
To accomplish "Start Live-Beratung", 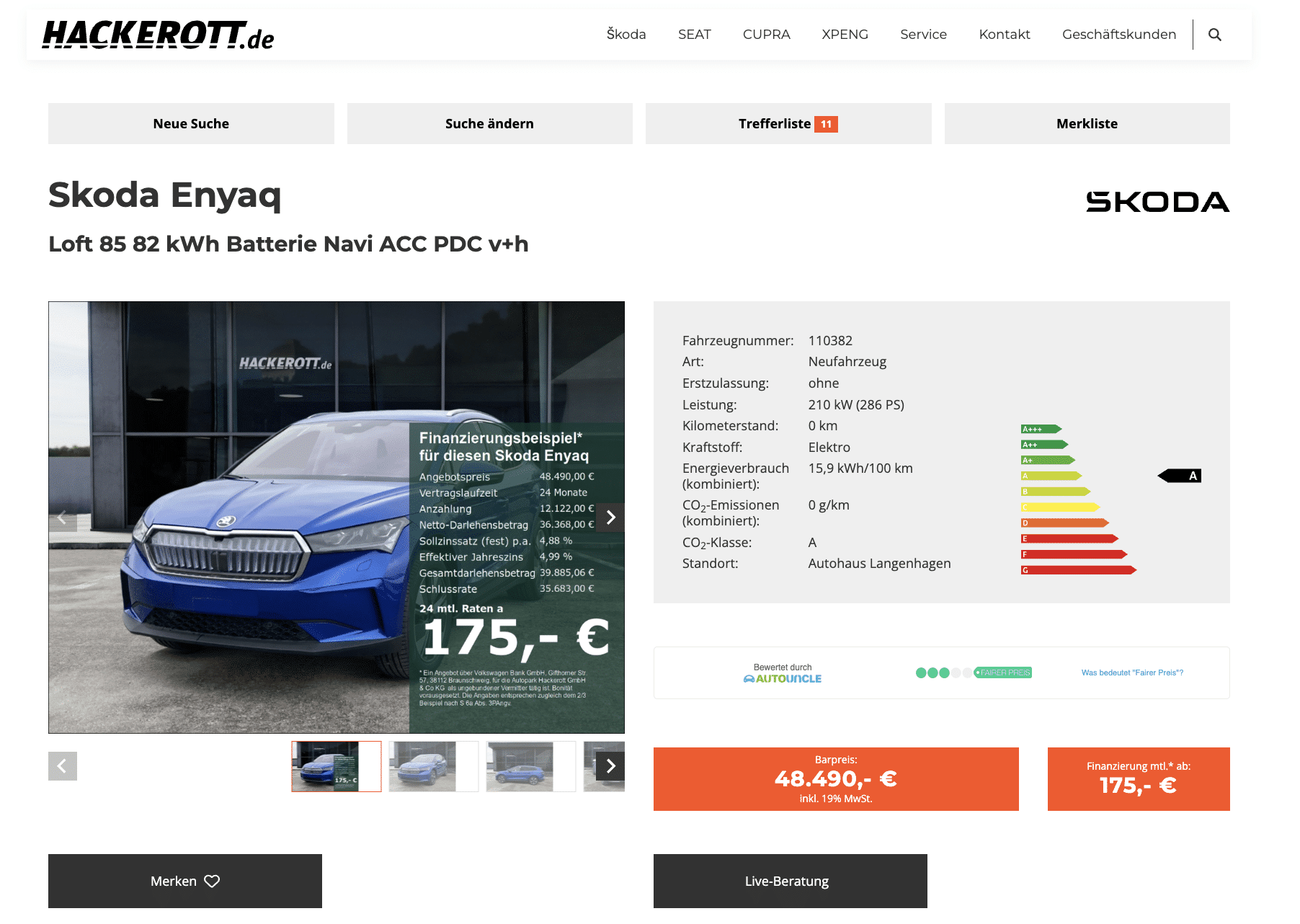I will pyautogui.click(x=791, y=881).
